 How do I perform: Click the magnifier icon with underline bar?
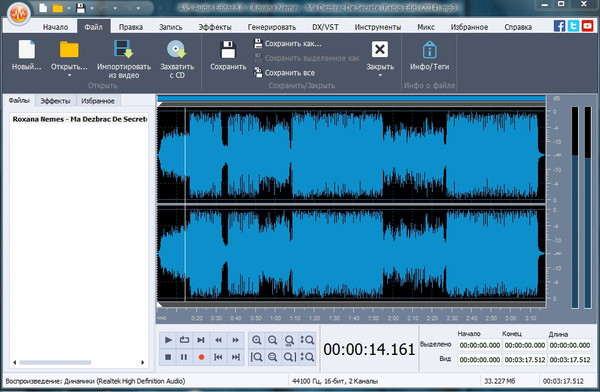[289, 340]
